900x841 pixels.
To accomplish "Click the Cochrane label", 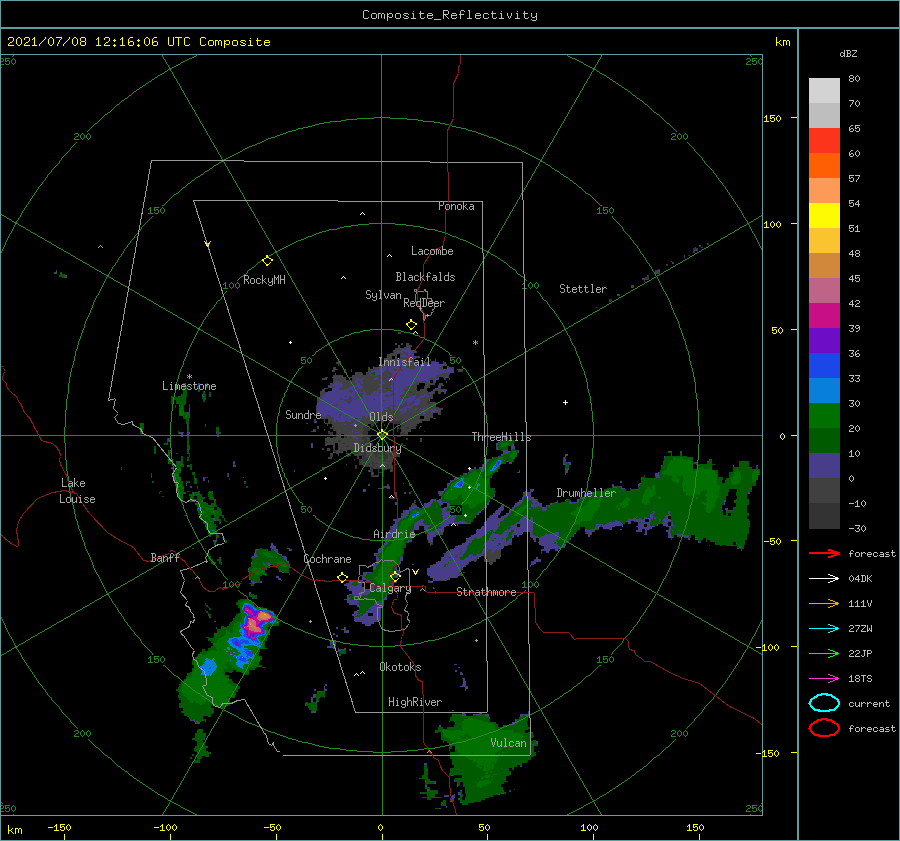I will tap(327, 559).
